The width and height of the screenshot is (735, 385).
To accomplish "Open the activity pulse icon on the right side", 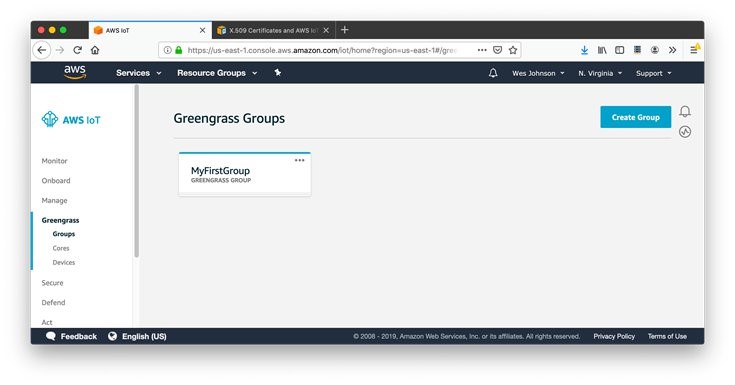I will pyautogui.click(x=685, y=132).
